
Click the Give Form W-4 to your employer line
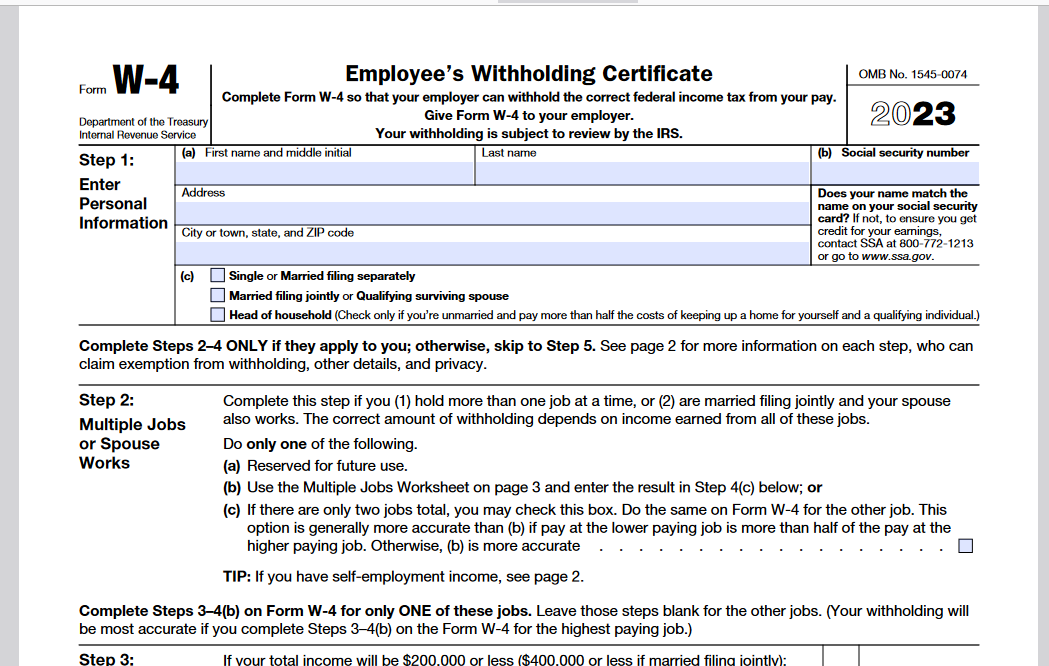coord(529,115)
